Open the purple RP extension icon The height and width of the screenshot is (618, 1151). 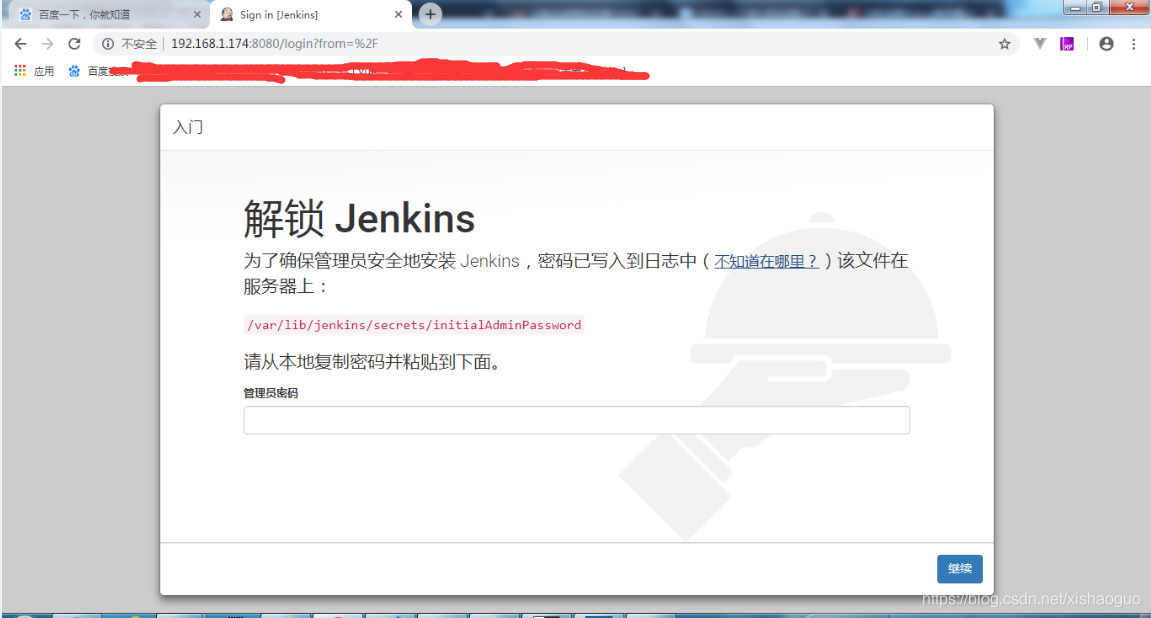(1067, 44)
